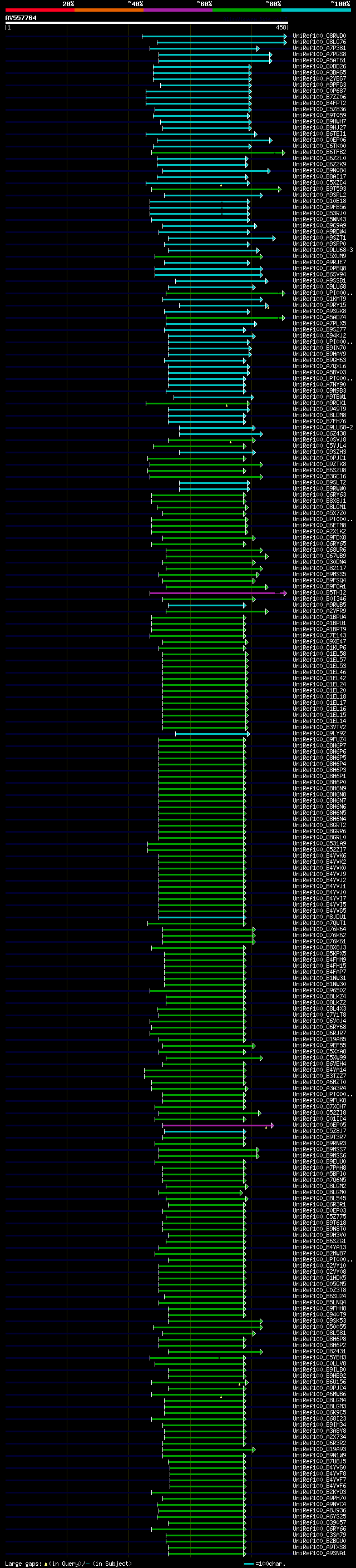Screen dimensions: 356x1568
Task: Click the UniRef100_B4YVK6 label
Action: click(319, 857)
